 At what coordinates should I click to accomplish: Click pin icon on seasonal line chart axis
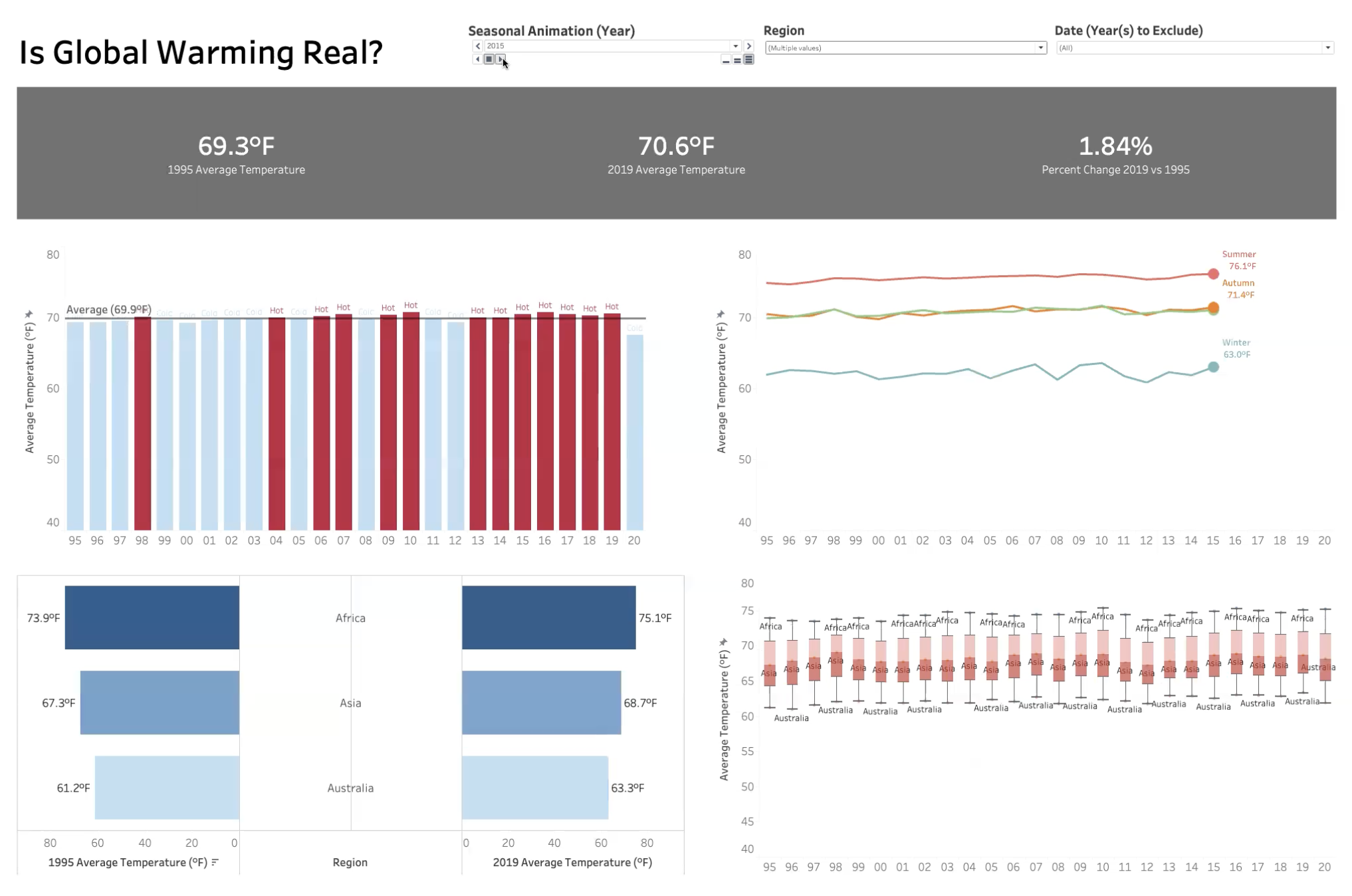tap(721, 314)
